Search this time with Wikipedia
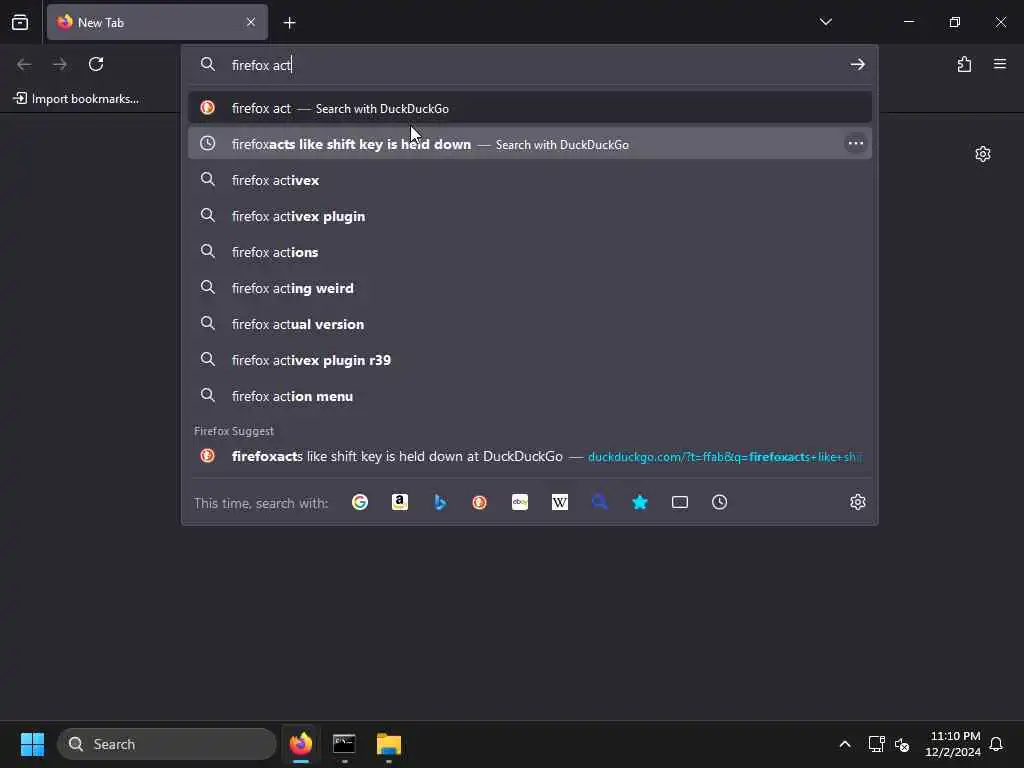The width and height of the screenshot is (1024, 768). coord(560,502)
